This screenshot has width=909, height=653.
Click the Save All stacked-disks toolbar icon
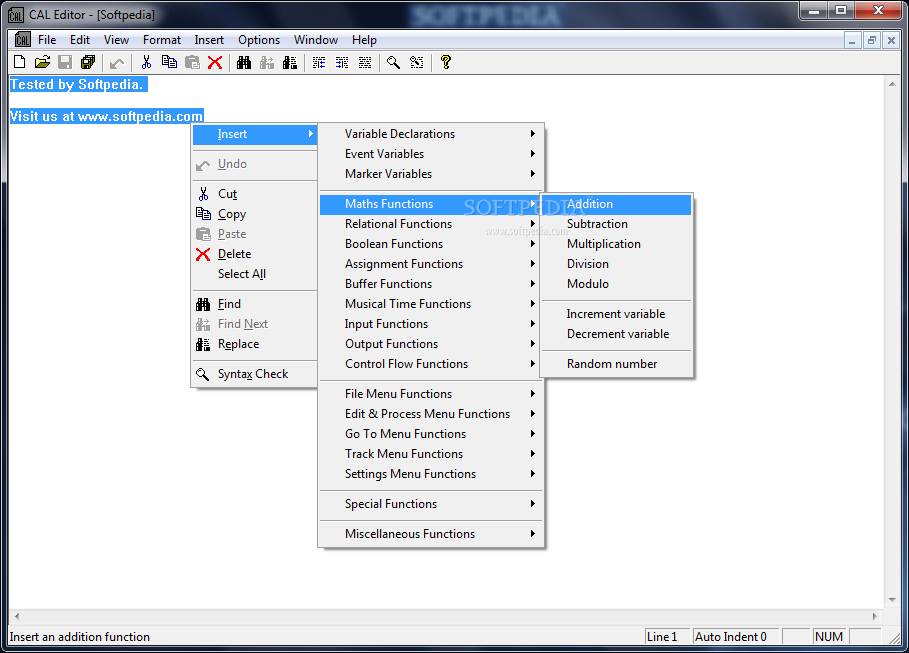coord(88,62)
